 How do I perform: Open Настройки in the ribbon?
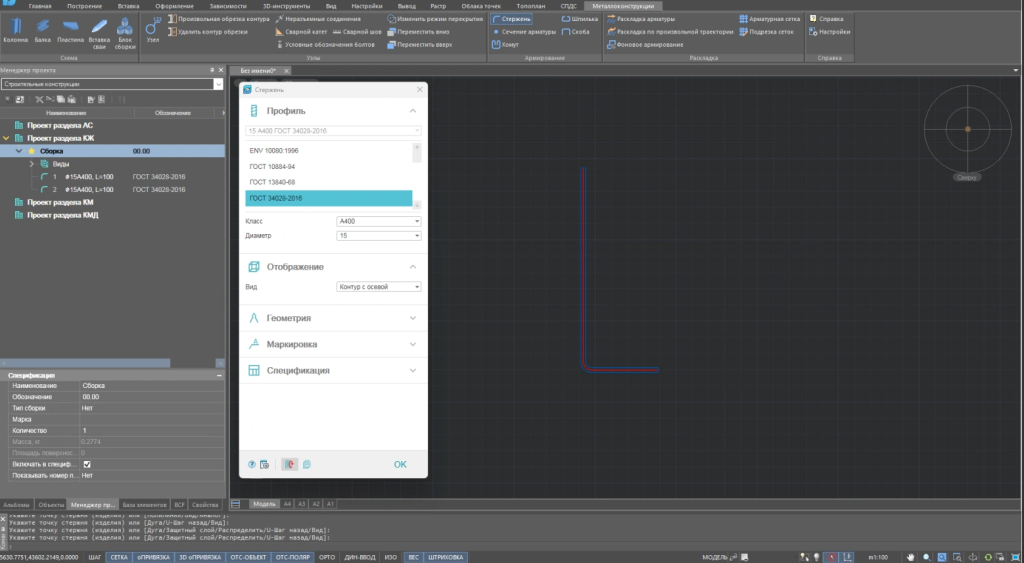point(835,31)
